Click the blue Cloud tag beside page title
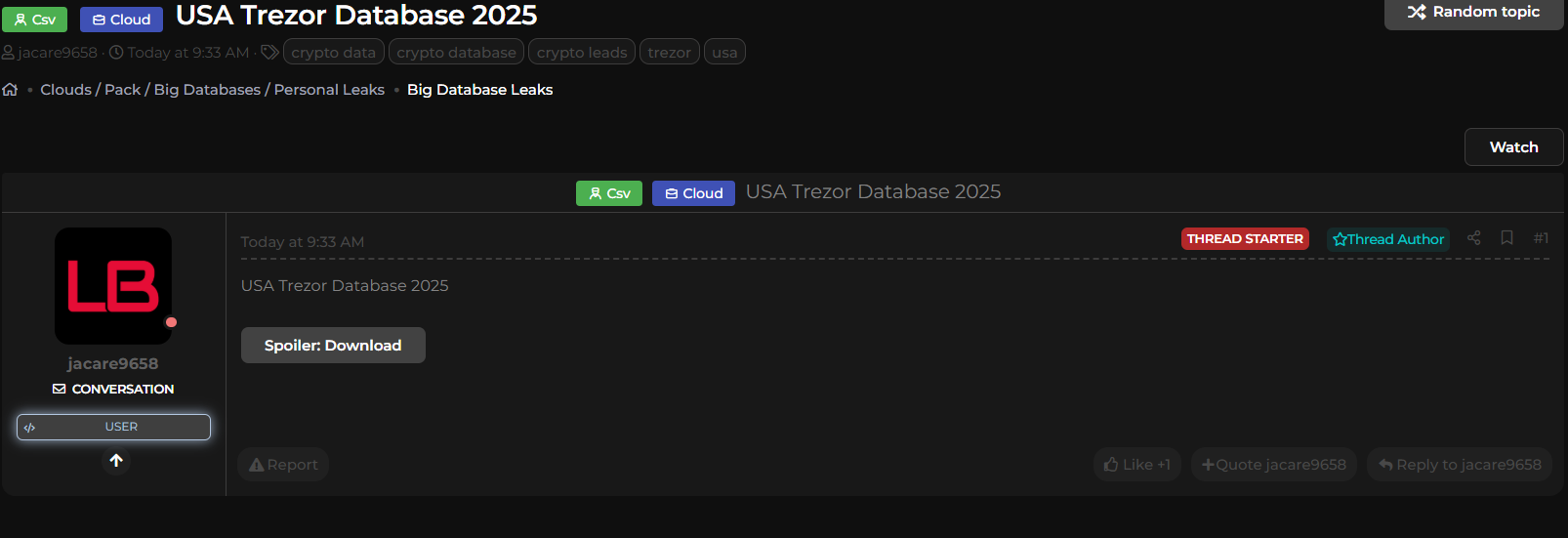The image size is (1568, 538). point(121,20)
